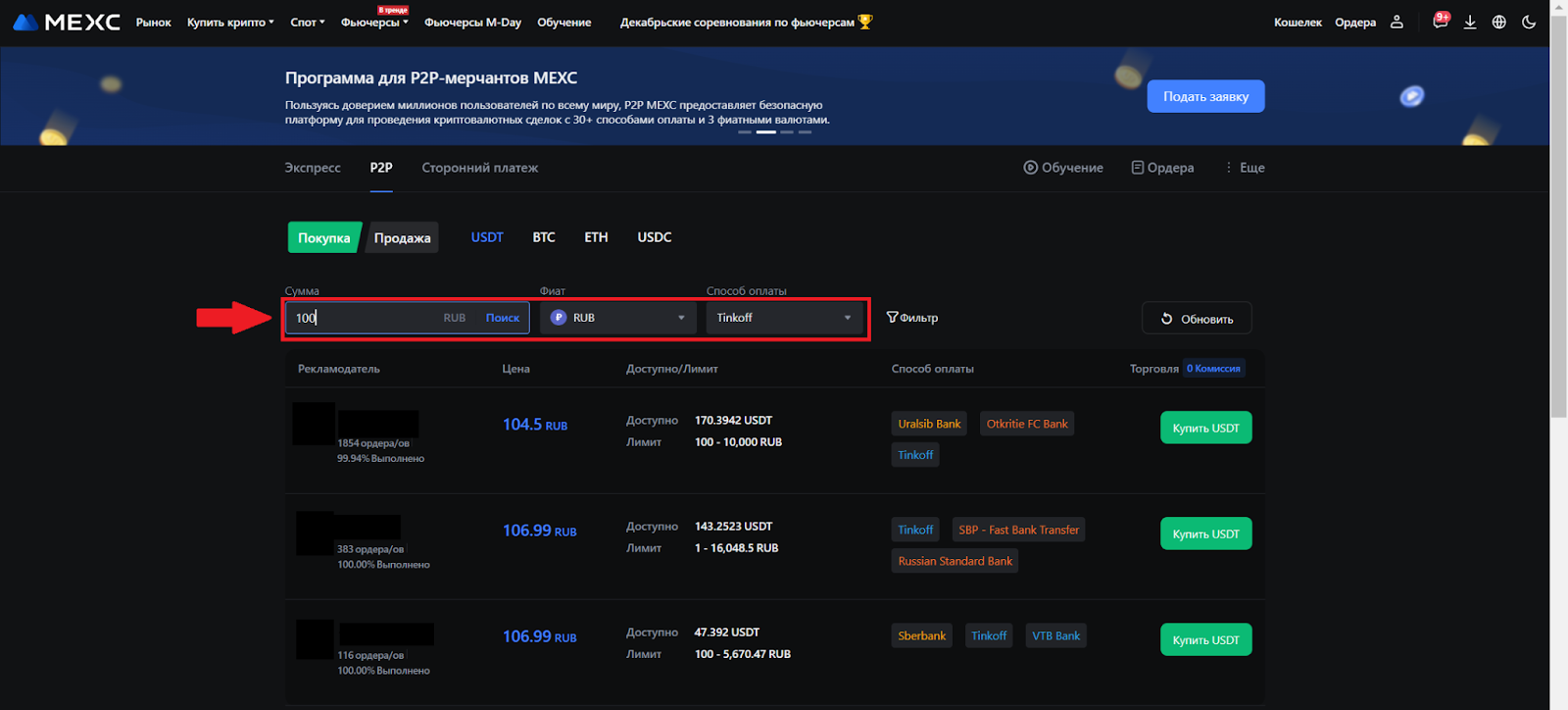This screenshot has width=1568, height=710.
Task: Select first banner carousel indicator
Action: pyautogui.click(x=745, y=131)
